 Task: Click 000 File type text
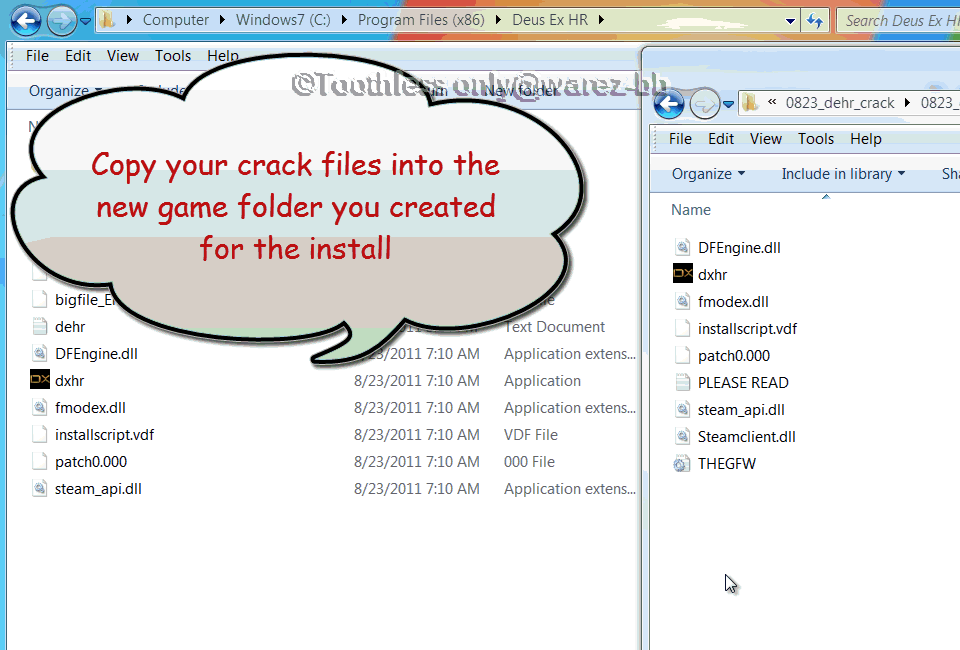click(x=529, y=461)
